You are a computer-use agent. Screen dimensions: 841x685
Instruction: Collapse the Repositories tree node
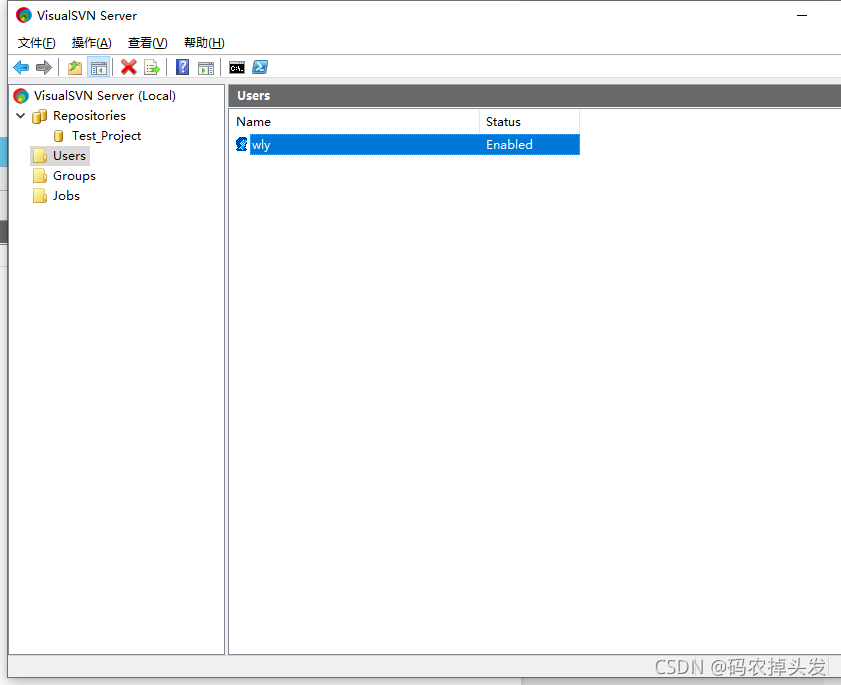click(x=20, y=115)
